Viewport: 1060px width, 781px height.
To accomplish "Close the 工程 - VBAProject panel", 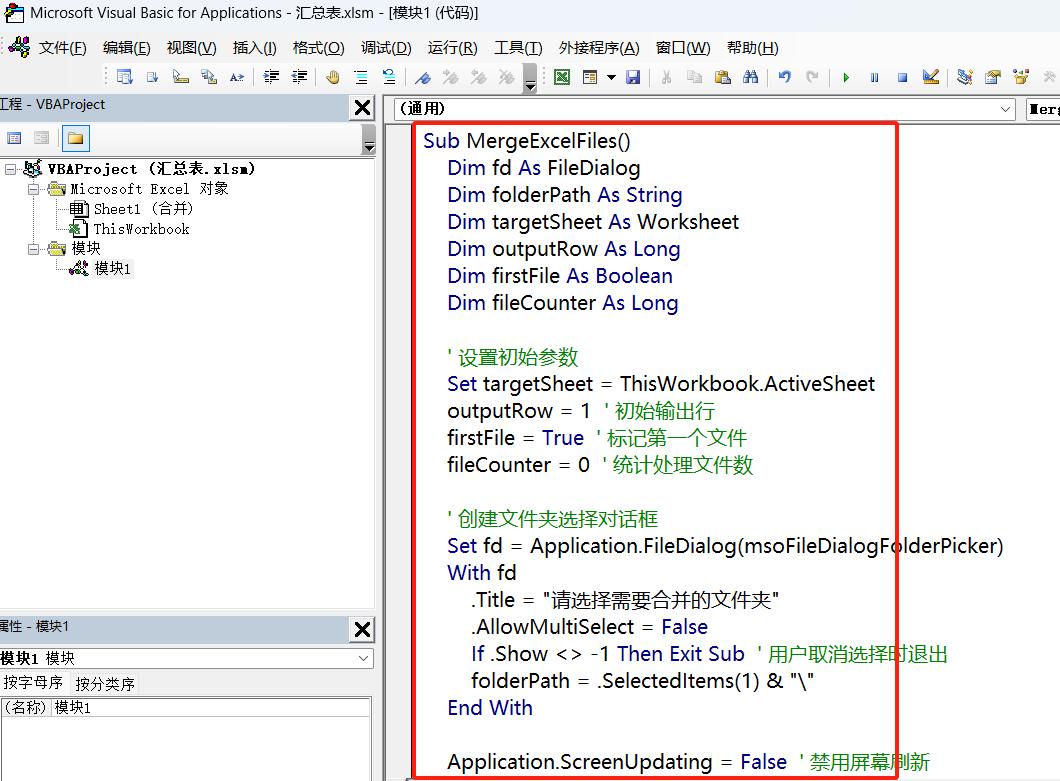I will coord(362,108).
